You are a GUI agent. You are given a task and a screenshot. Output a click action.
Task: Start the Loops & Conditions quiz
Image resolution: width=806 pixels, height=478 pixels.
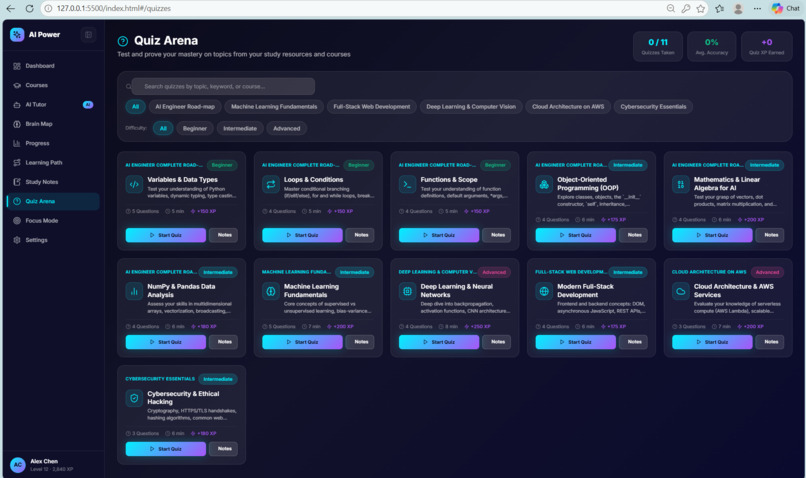[302, 235]
